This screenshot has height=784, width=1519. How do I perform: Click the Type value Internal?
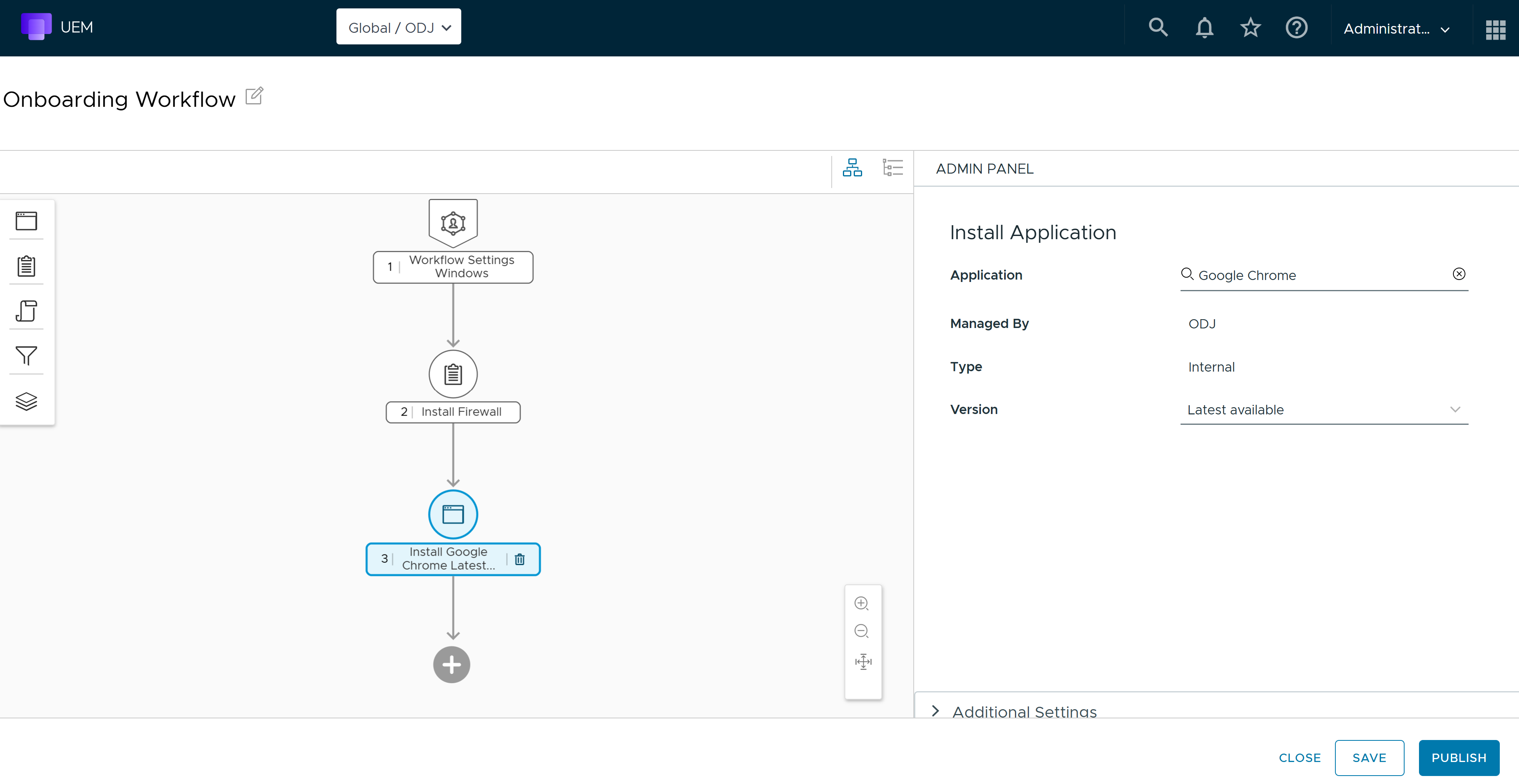click(x=1211, y=367)
